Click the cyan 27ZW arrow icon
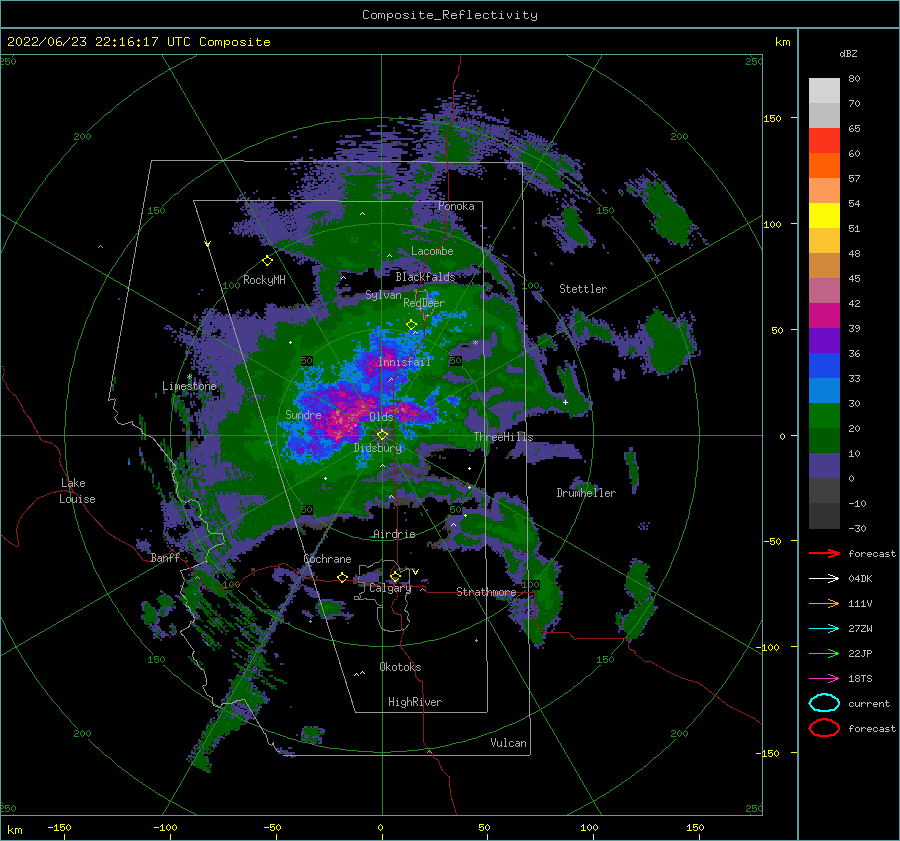Screen dimensions: 900x841 pos(824,629)
